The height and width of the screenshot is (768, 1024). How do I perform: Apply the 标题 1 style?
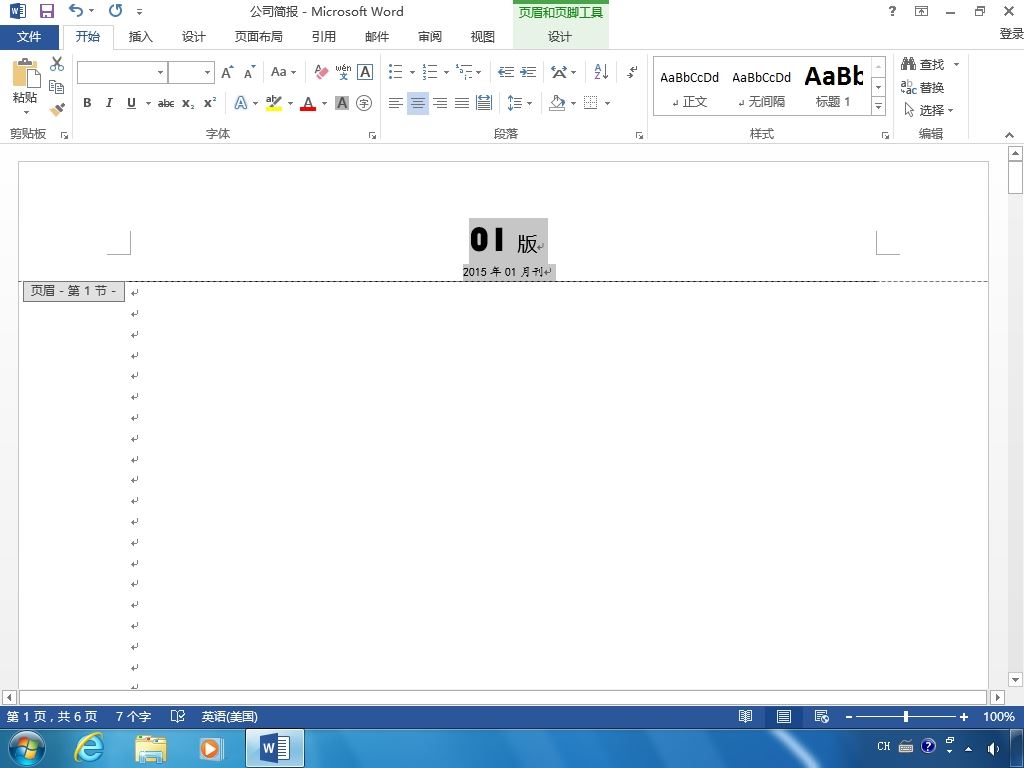[x=834, y=87]
